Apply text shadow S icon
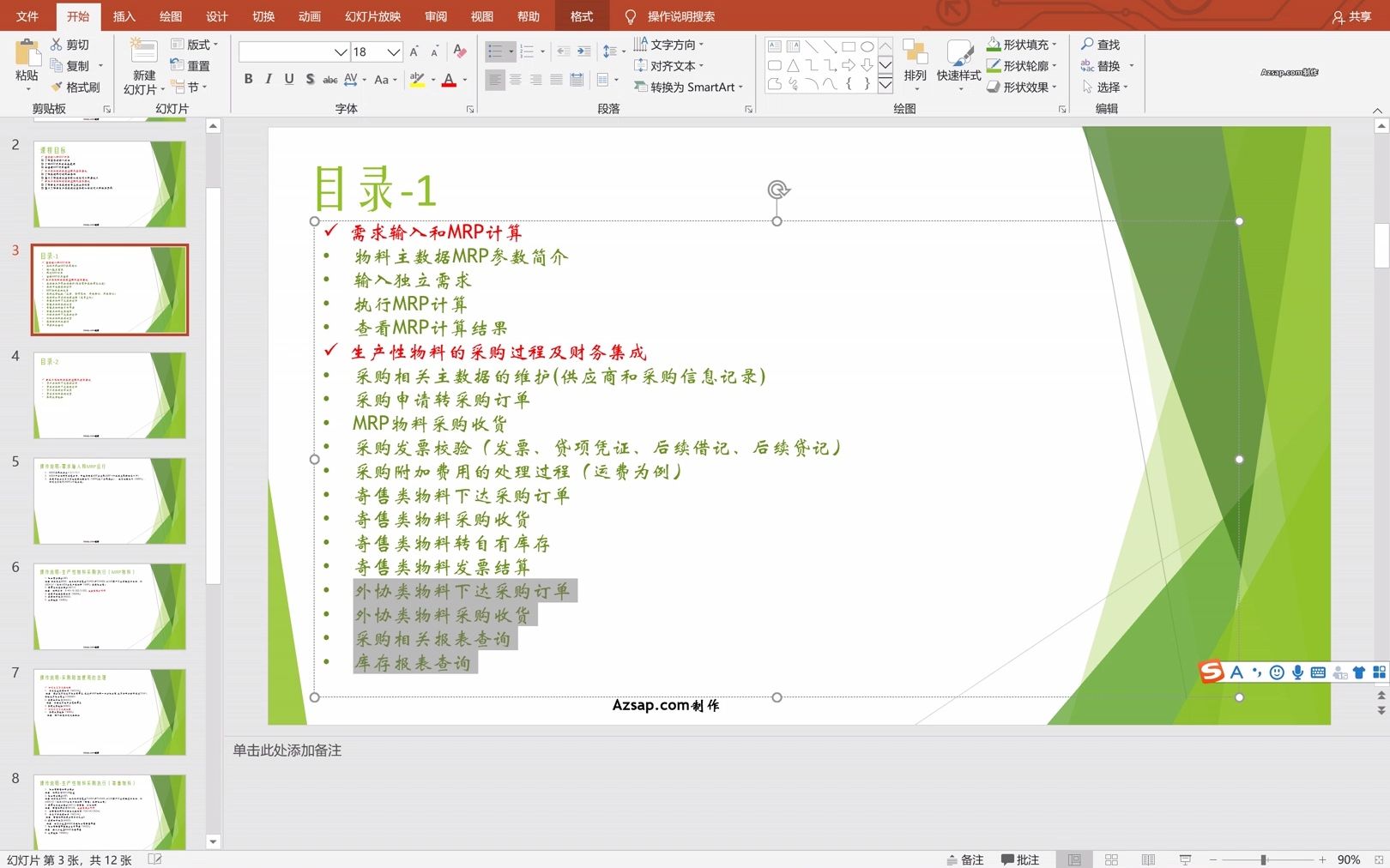 click(x=310, y=79)
